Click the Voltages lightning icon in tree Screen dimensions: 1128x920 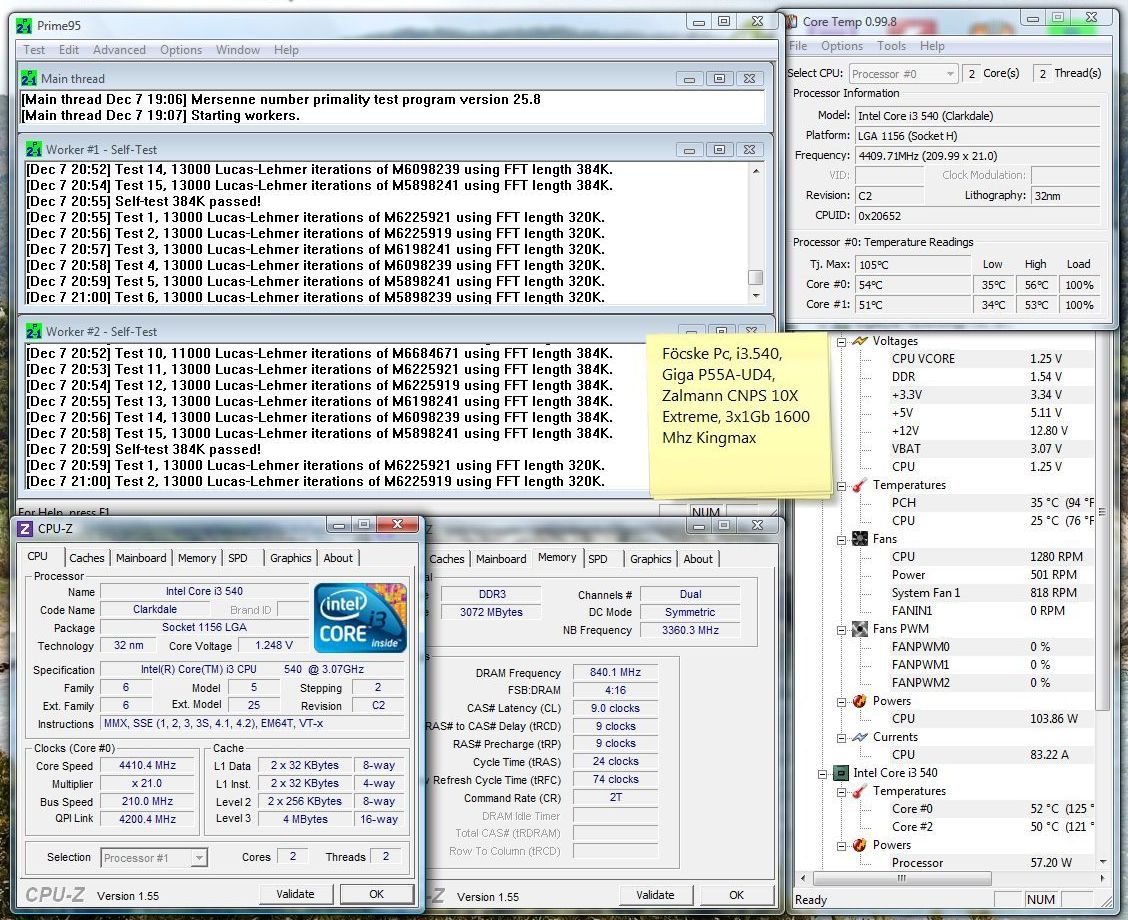coord(860,341)
